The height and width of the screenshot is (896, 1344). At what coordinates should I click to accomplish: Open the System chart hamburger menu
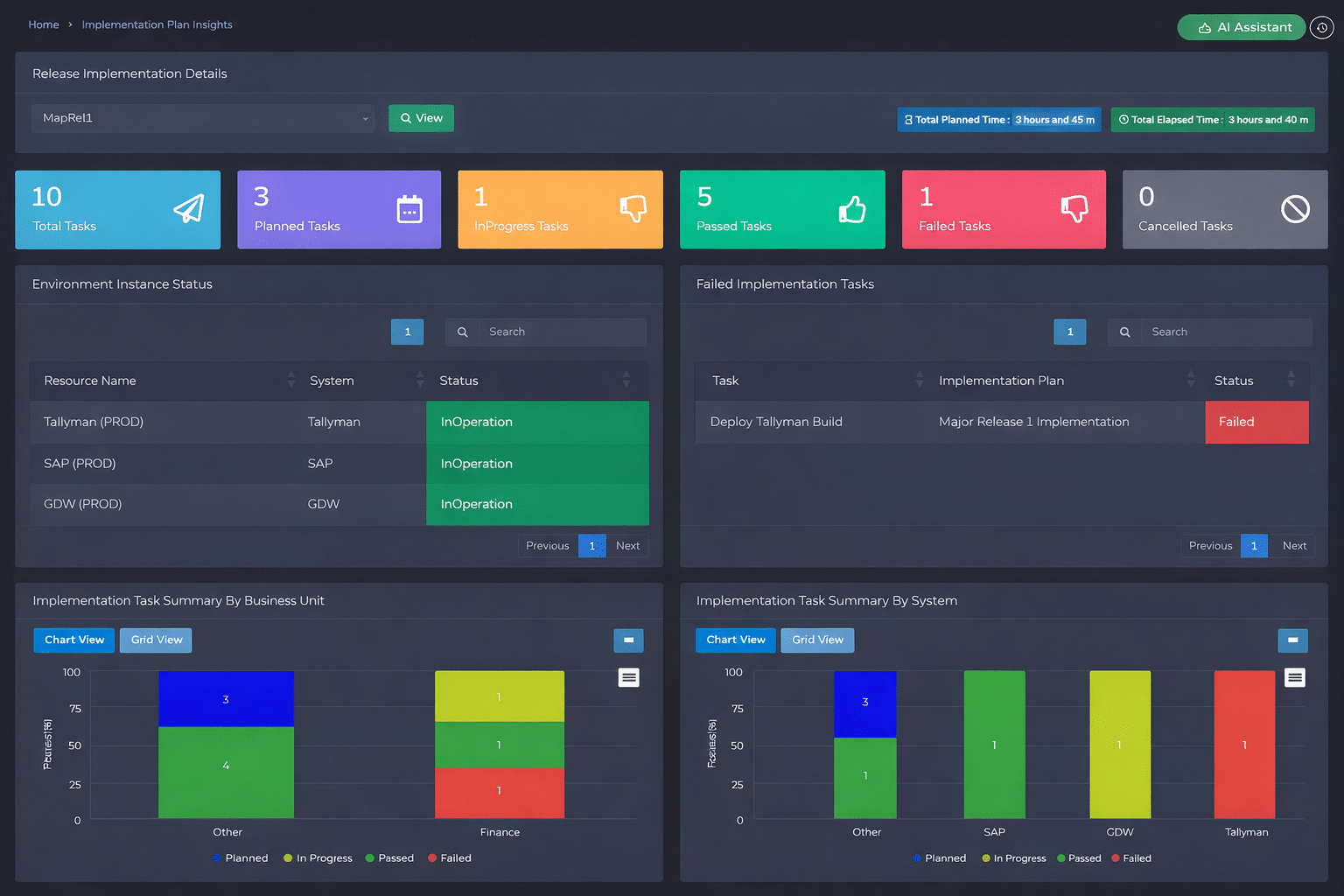click(1295, 677)
